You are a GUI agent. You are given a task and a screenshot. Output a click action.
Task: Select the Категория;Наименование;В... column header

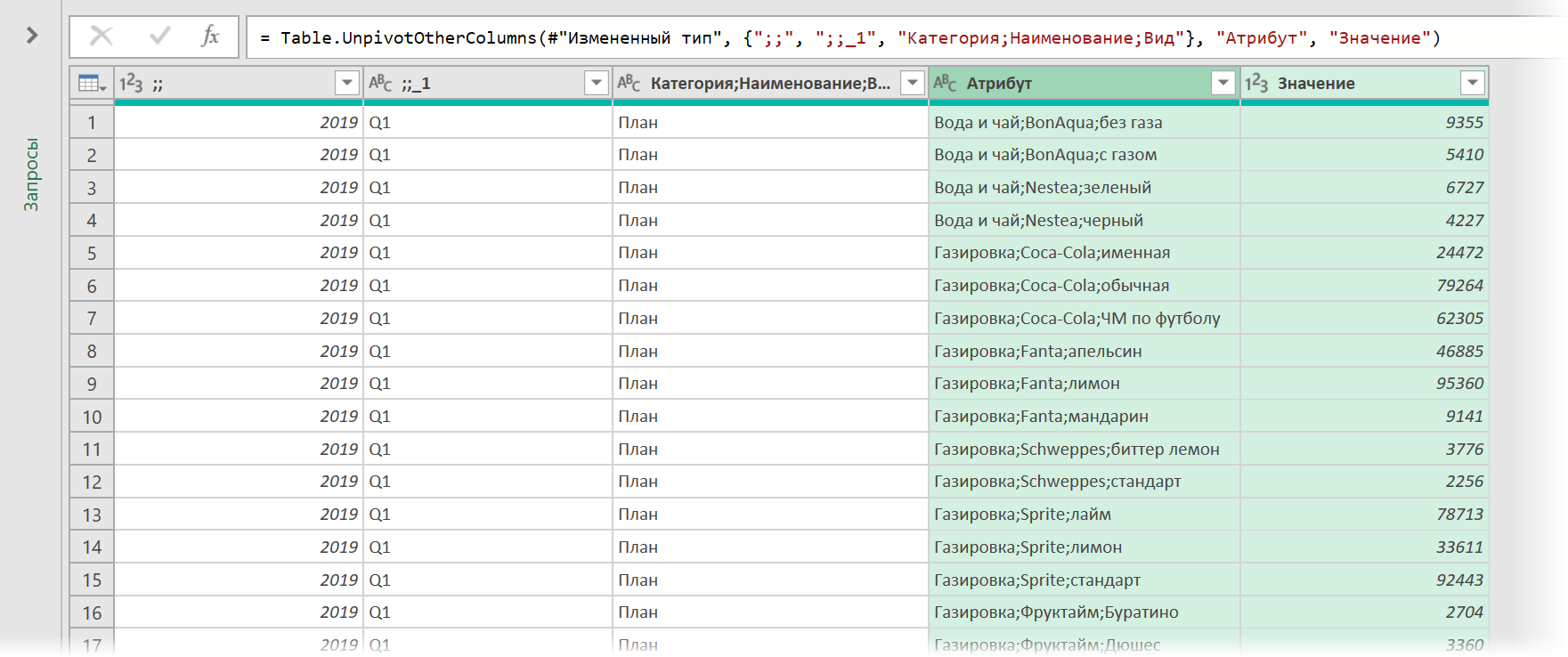coord(770,83)
